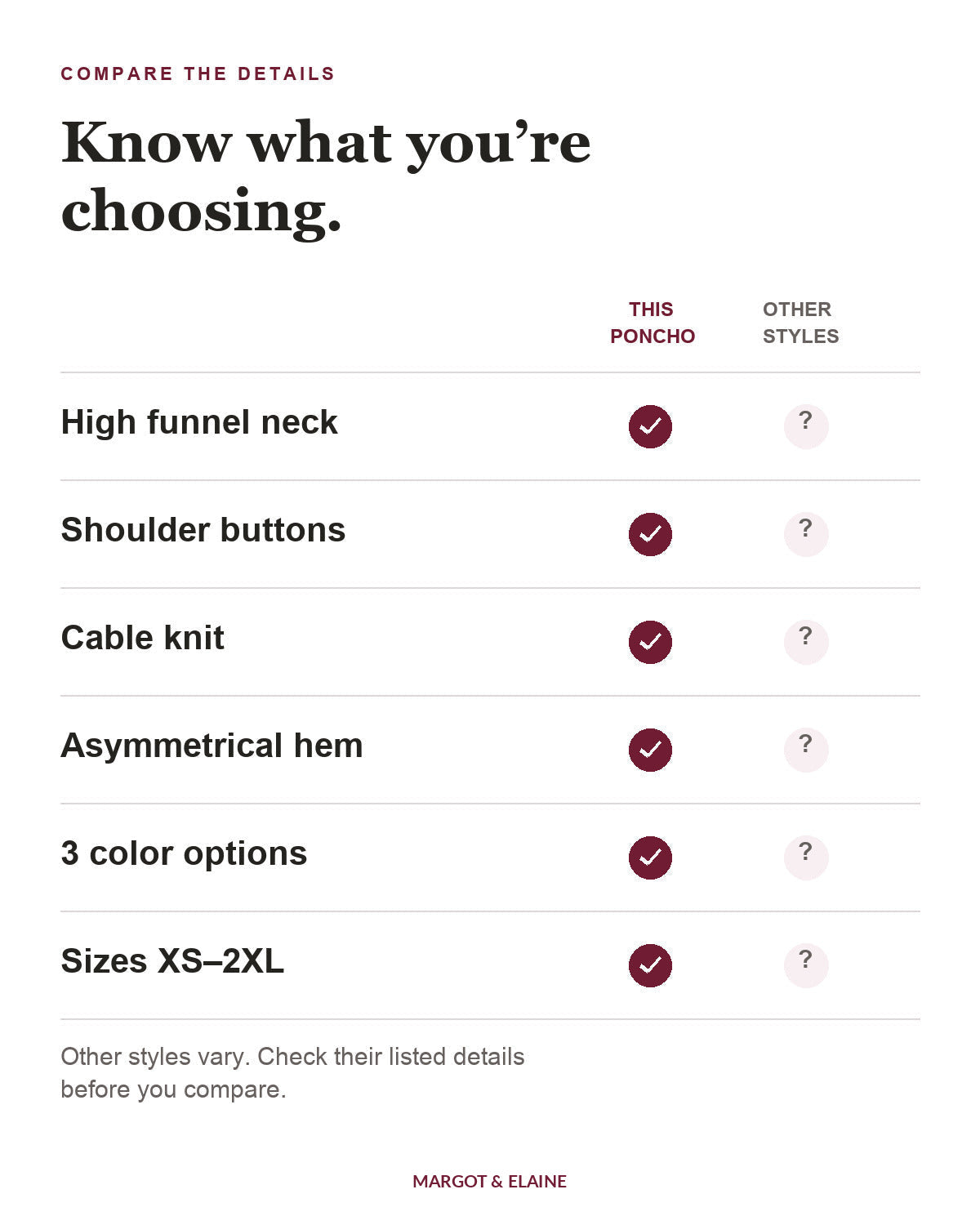Click the MARGOT & ELAINE brand link
980x1225 pixels.
(489, 1181)
